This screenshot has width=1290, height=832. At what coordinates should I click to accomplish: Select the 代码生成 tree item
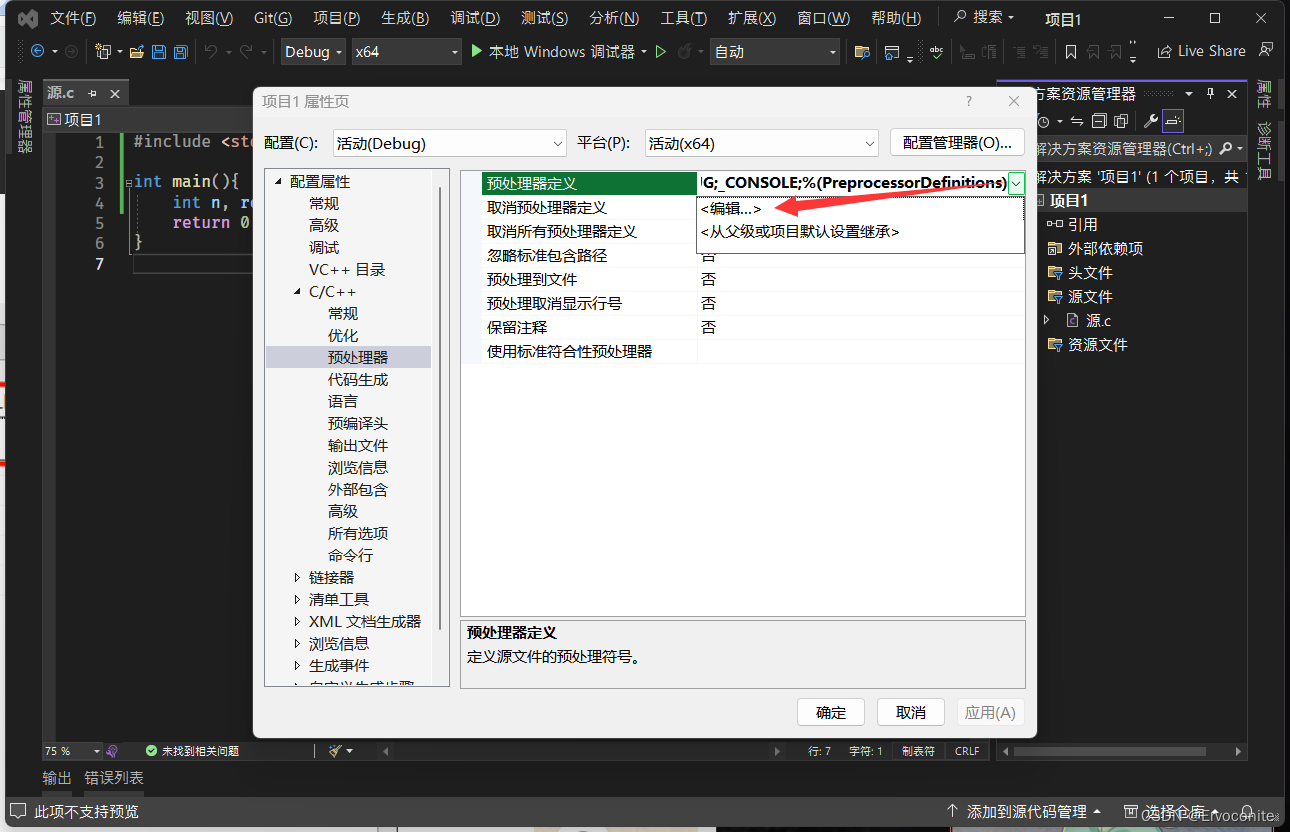coord(358,380)
